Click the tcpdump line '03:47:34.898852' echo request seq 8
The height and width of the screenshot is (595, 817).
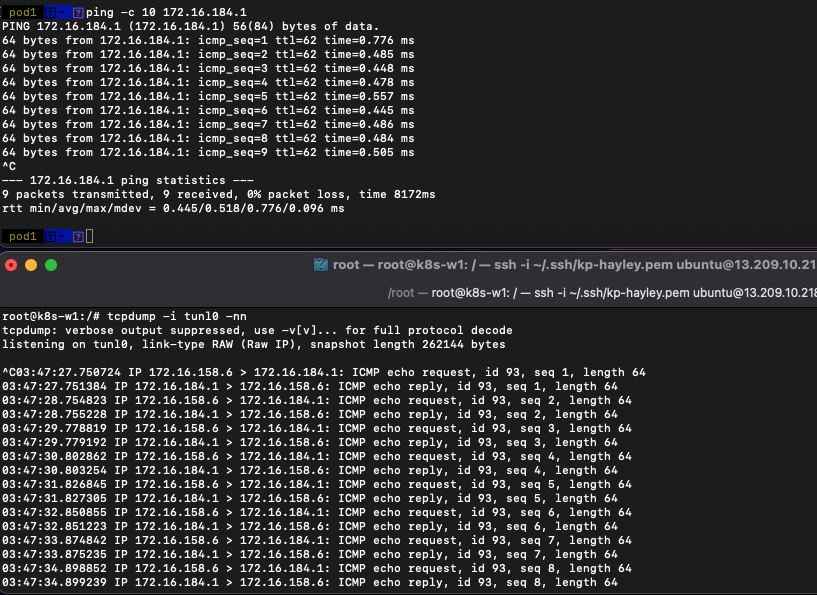tap(317, 569)
